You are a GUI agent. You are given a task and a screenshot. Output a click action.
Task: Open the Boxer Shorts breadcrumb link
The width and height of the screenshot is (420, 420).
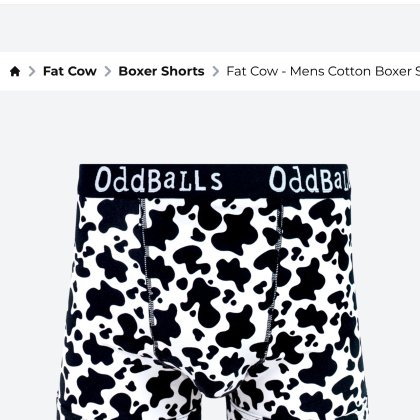[x=161, y=71]
